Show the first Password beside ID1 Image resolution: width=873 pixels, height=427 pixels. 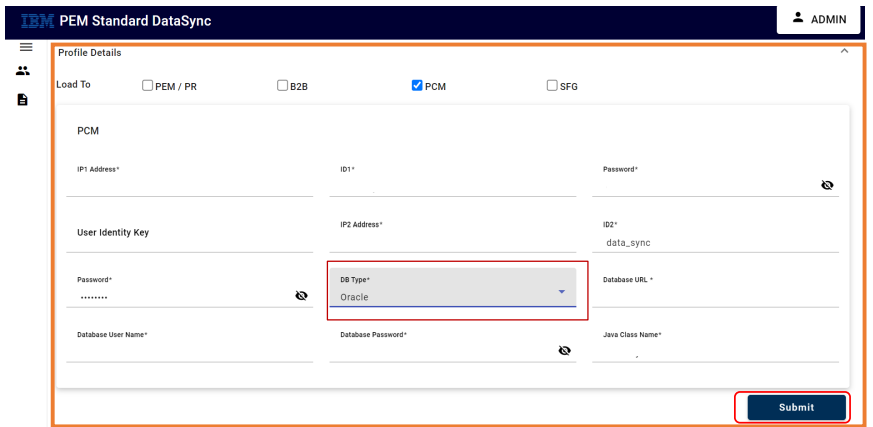(x=827, y=185)
